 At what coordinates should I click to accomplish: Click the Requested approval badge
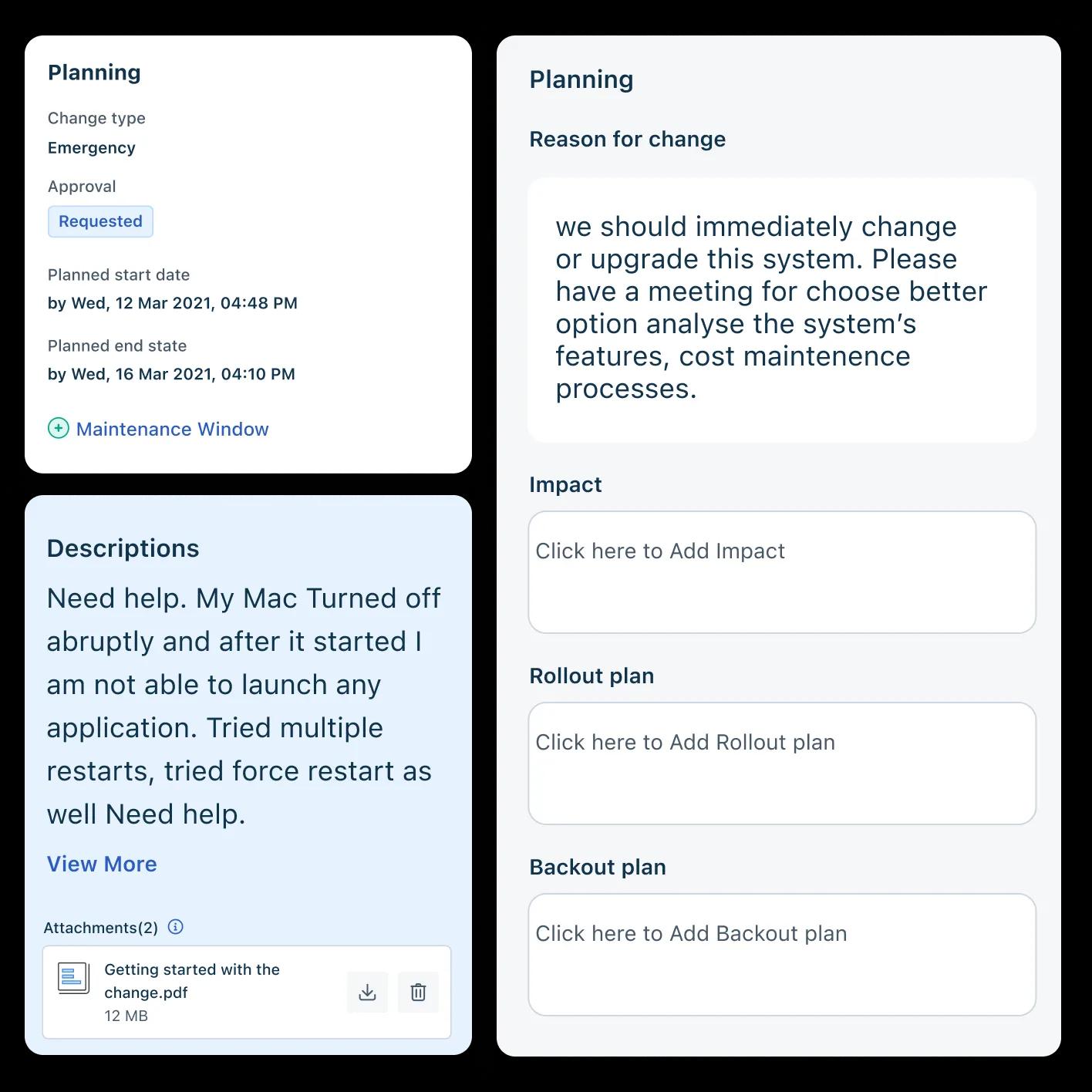coord(100,221)
